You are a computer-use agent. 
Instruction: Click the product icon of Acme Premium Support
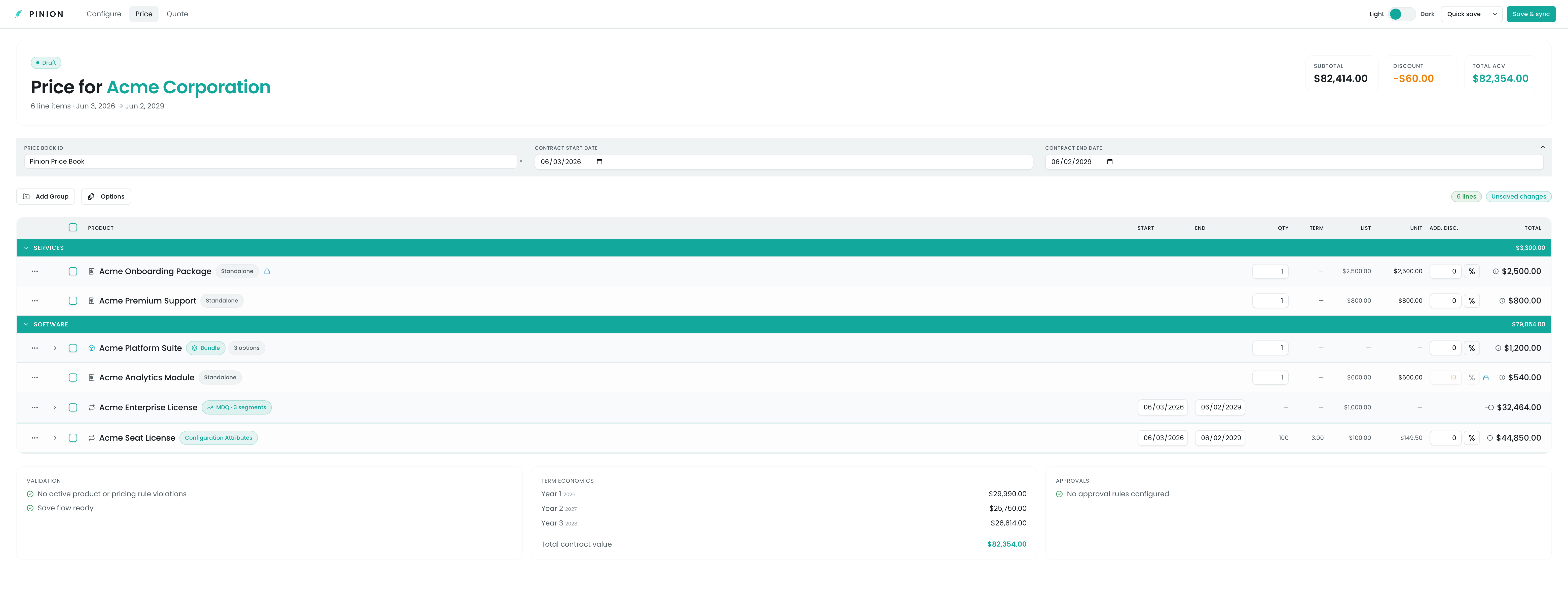click(91, 301)
